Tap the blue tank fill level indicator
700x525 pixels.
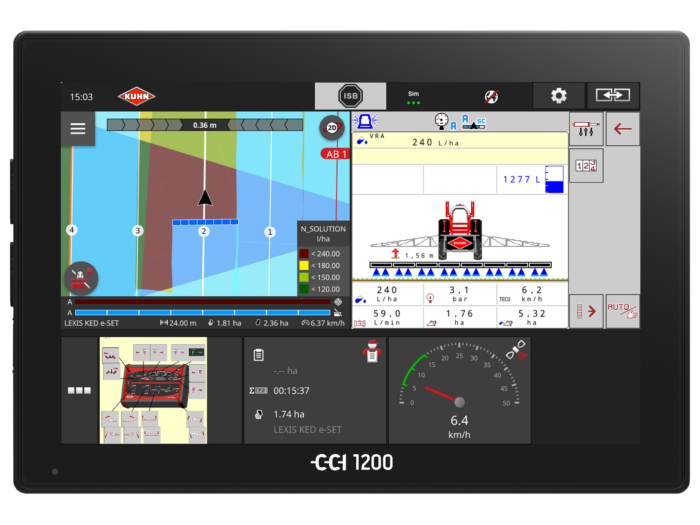(554, 179)
